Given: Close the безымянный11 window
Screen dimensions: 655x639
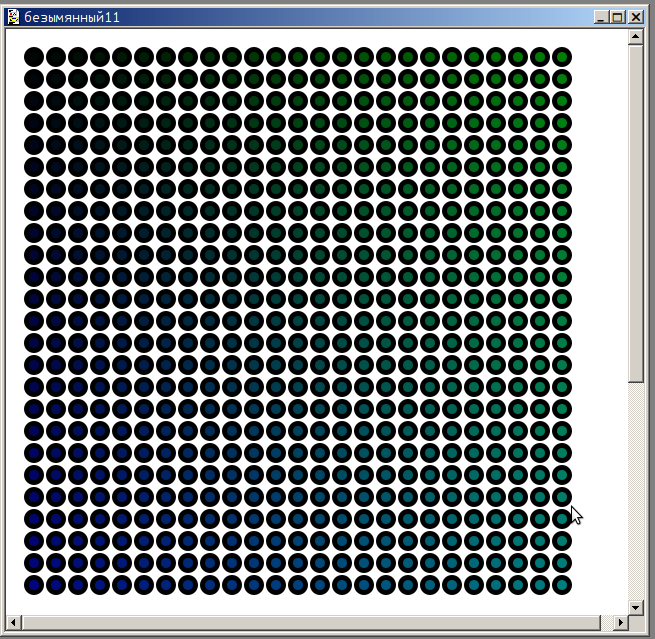Looking at the screenshot, I should click(635, 17).
